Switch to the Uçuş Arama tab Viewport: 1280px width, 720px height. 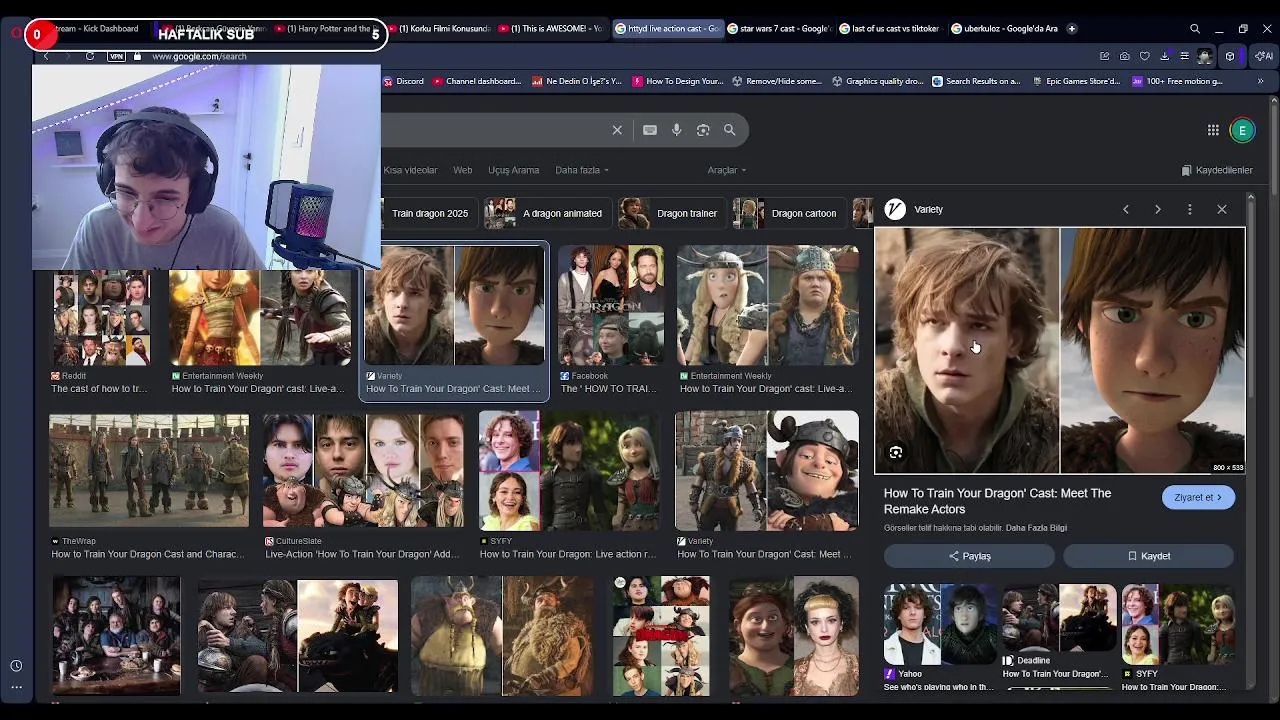[x=513, y=170]
